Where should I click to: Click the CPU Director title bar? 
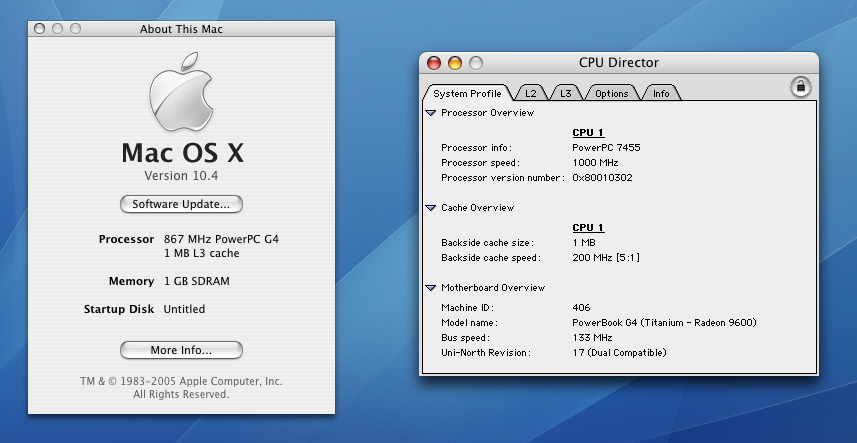pyautogui.click(x=619, y=63)
